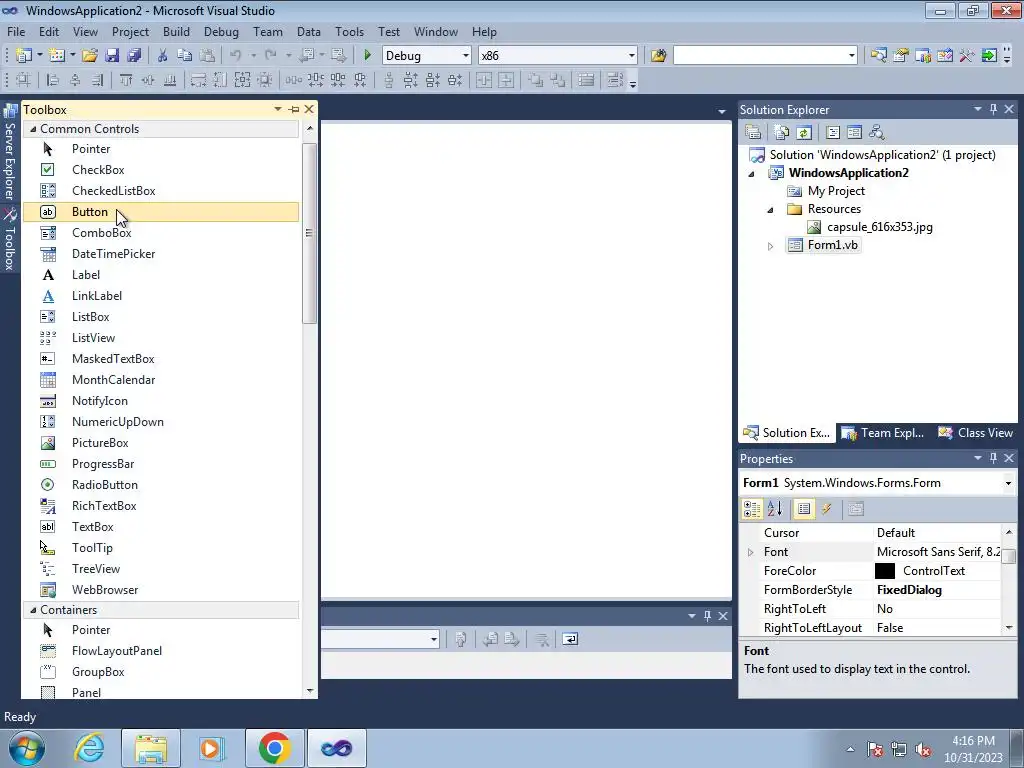Open the Form1 object selector dropdown
The width and height of the screenshot is (1024, 768).
pyautogui.click(x=1008, y=483)
